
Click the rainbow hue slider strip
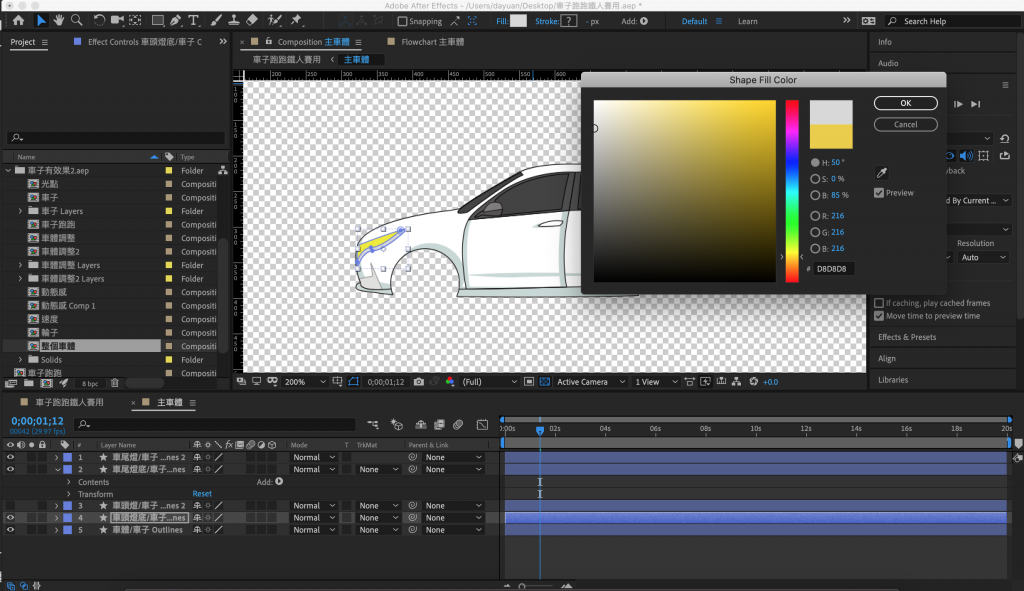pos(791,190)
